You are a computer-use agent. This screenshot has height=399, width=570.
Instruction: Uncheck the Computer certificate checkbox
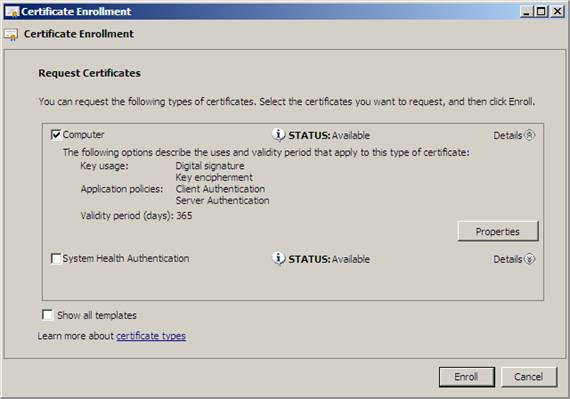click(56, 135)
